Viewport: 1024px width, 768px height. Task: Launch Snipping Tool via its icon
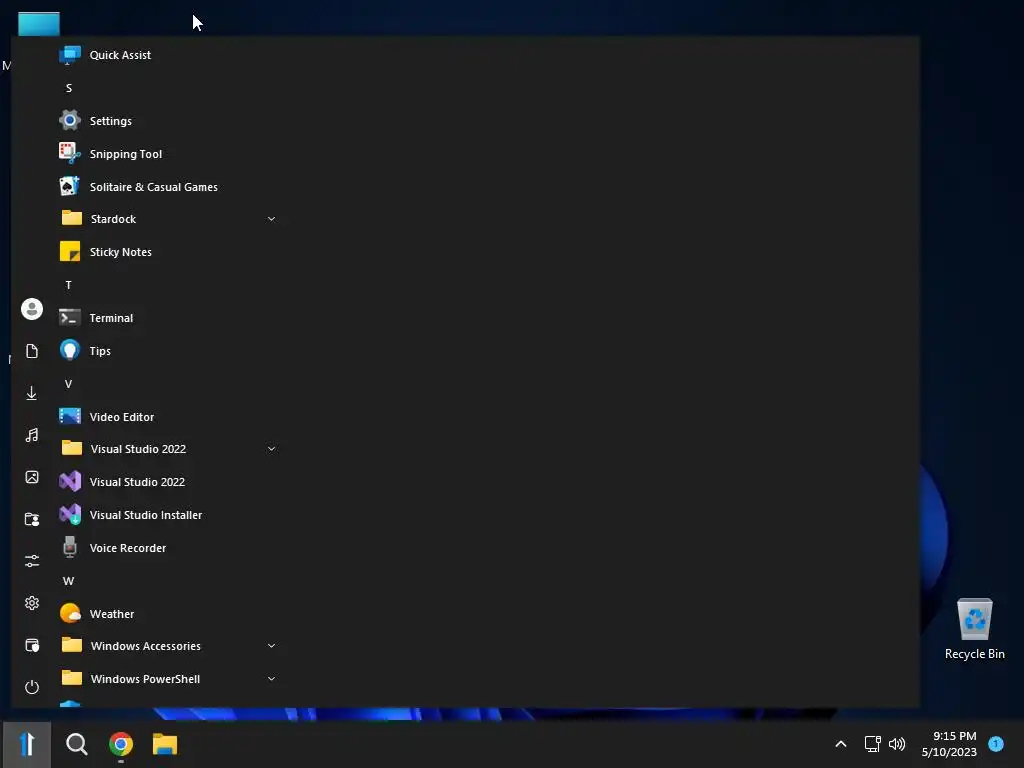pyautogui.click(x=70, y=153)
